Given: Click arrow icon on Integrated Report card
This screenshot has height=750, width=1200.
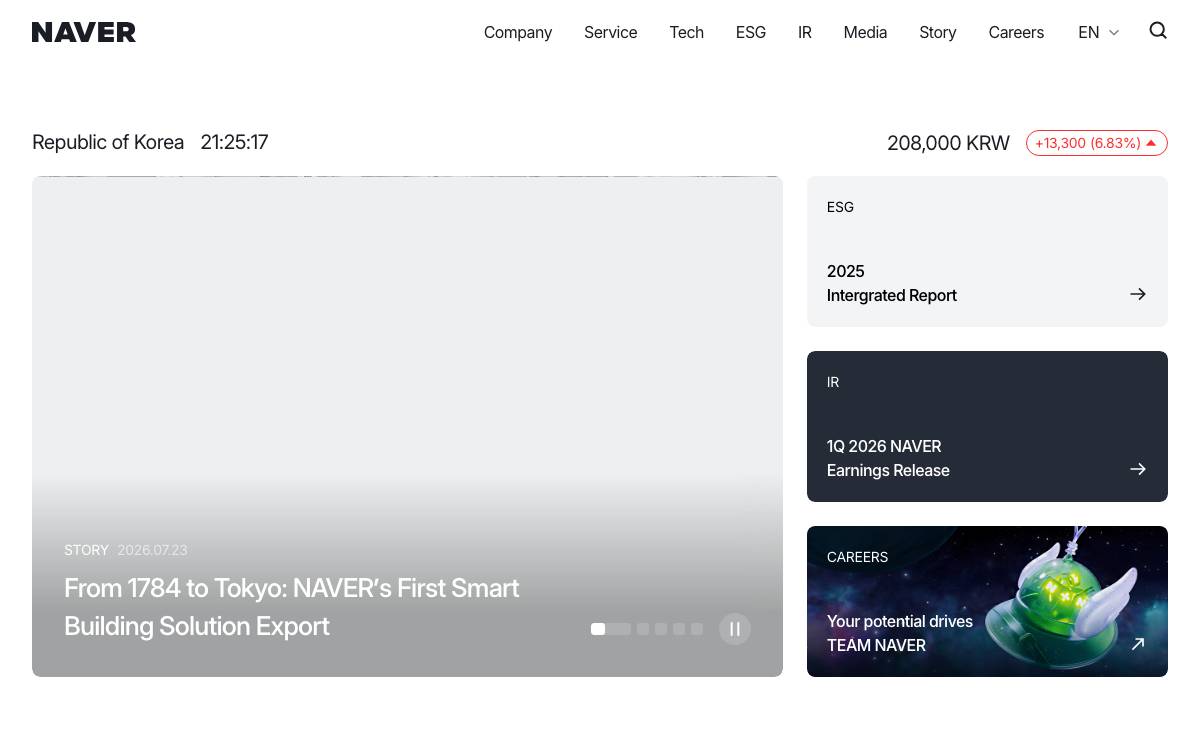Looking at the screenshot, I should tap(1138, 294).
